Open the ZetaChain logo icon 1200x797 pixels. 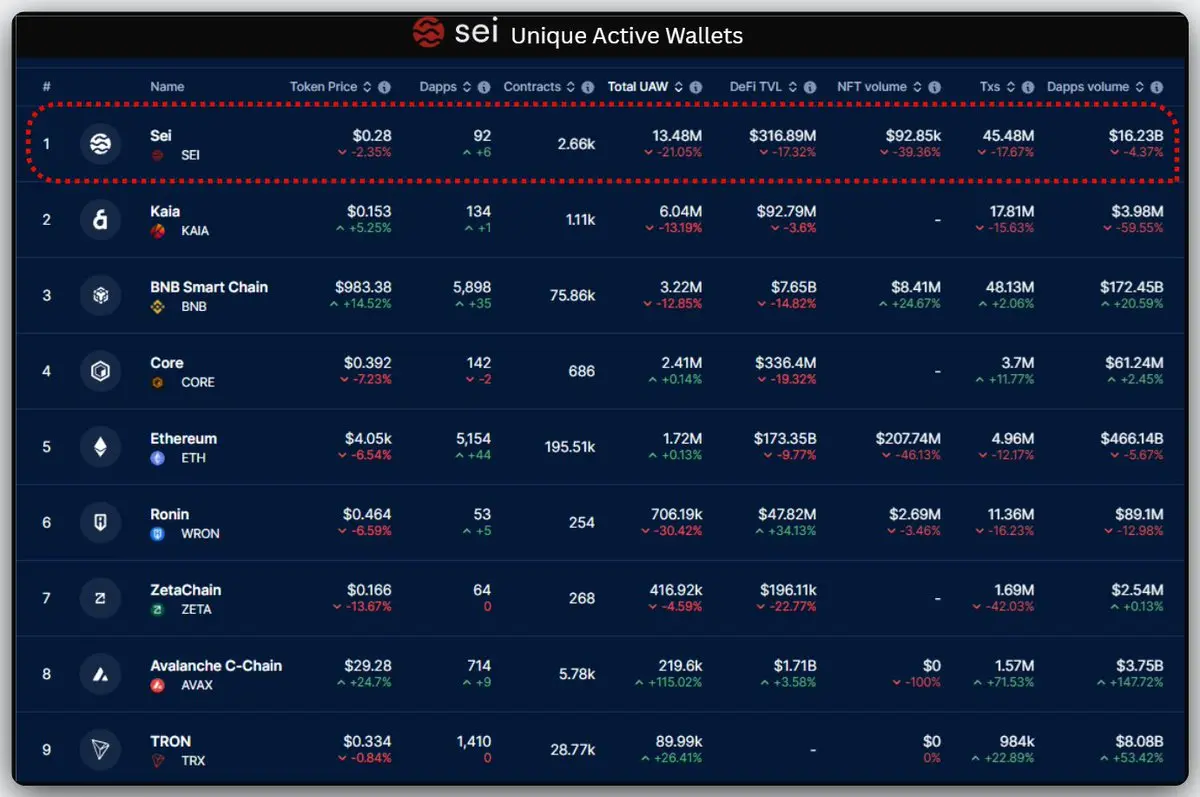click(x=100, y=598)
